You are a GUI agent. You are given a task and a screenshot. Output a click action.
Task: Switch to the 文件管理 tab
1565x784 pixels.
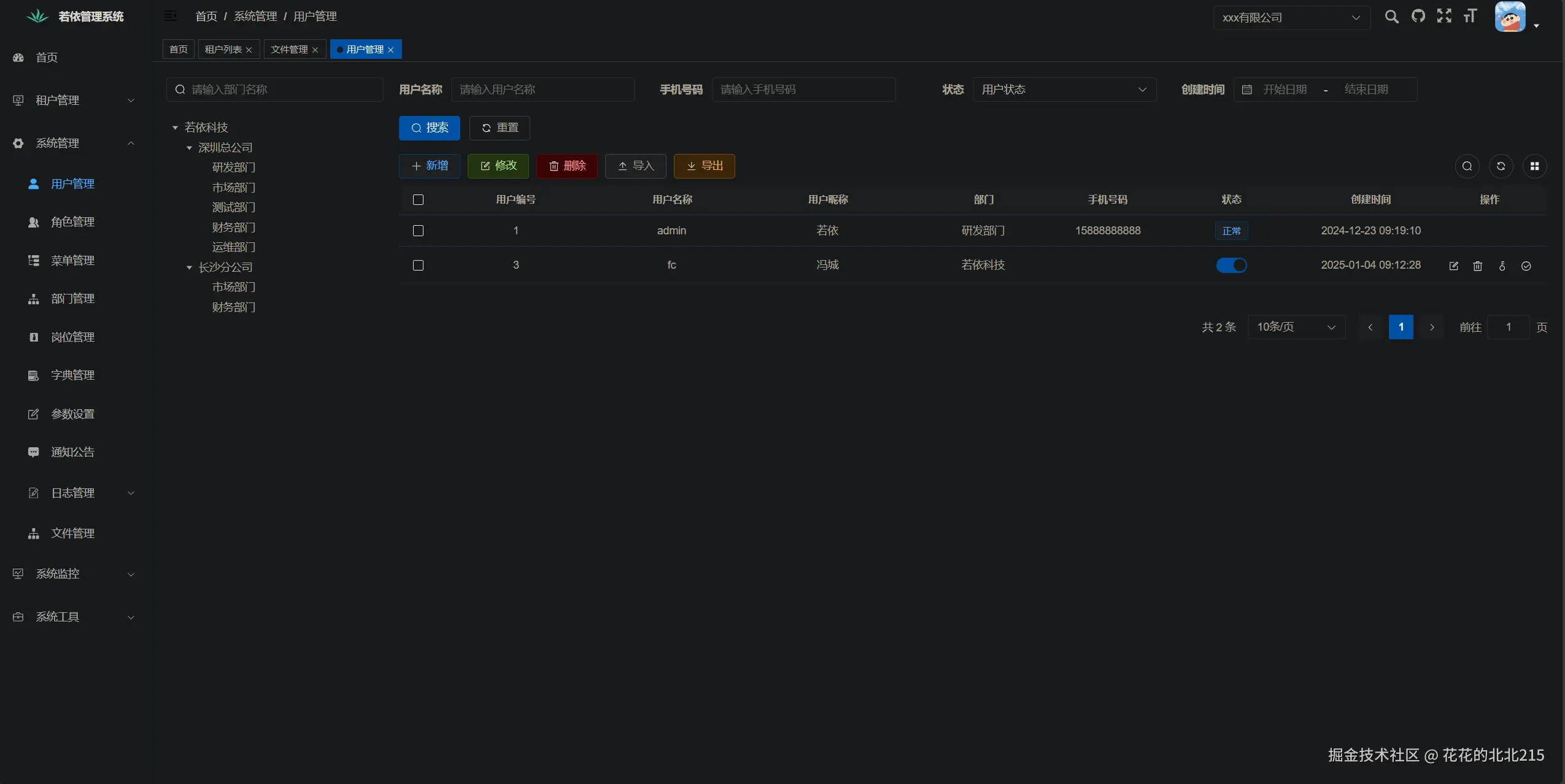tap(289, 49)
